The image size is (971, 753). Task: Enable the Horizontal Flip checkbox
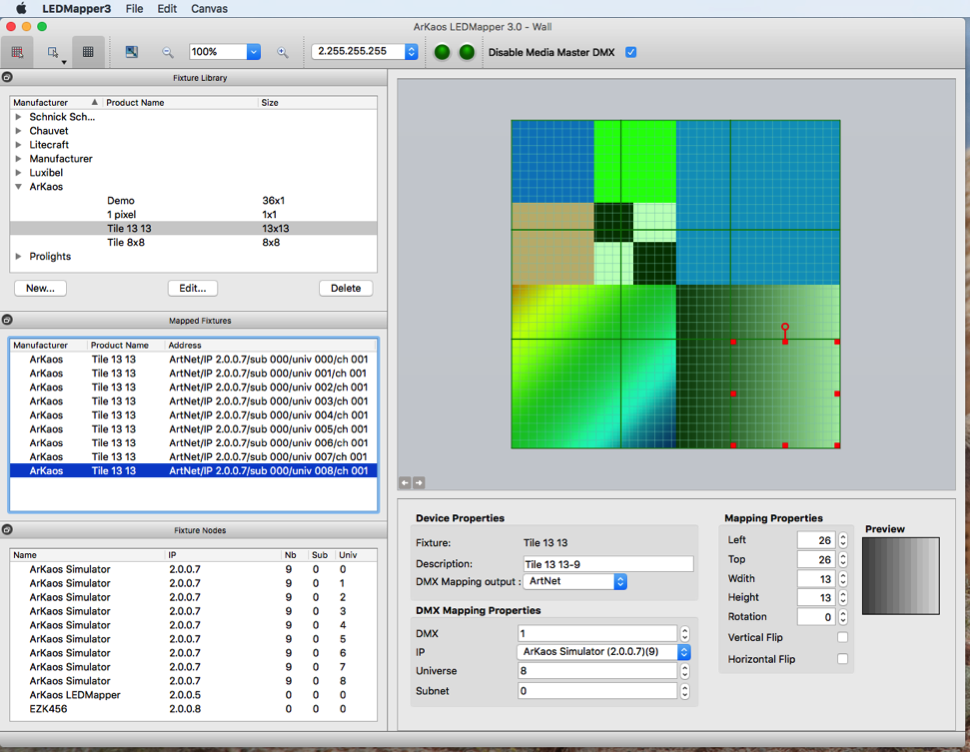pyautogui.click(x=842, y=659)
